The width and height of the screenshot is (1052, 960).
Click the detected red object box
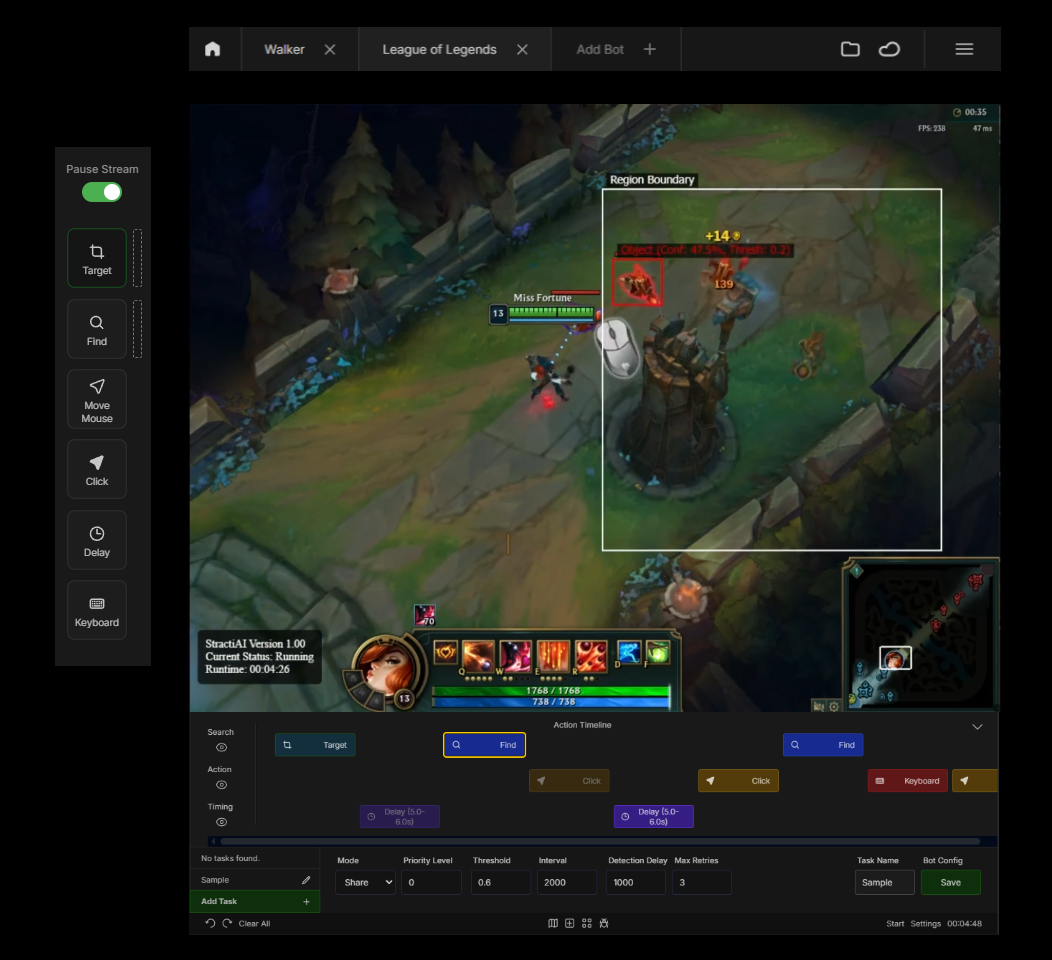pos(637,282)
